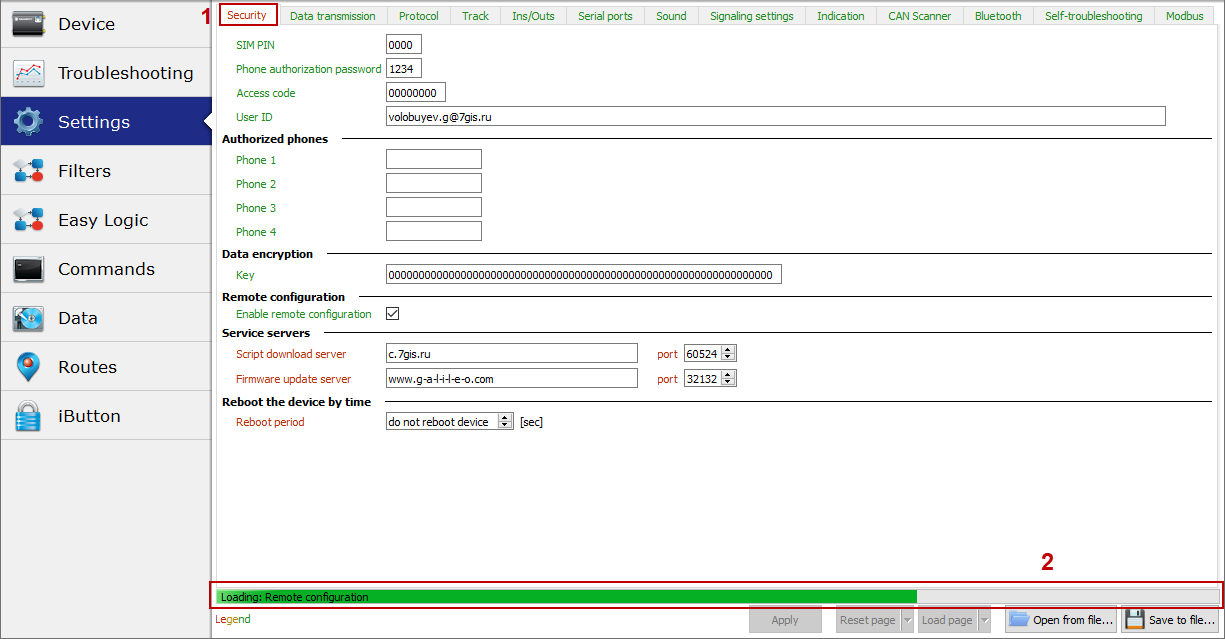Screen dimensions: 1225x639
Task: Click the User ID input field
Action: 776,117
